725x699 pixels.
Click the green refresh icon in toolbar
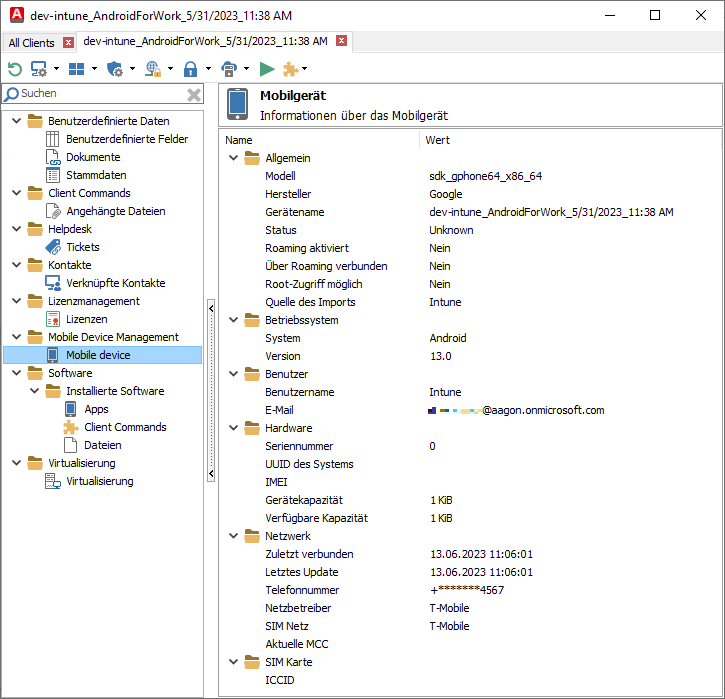point(14,69)
